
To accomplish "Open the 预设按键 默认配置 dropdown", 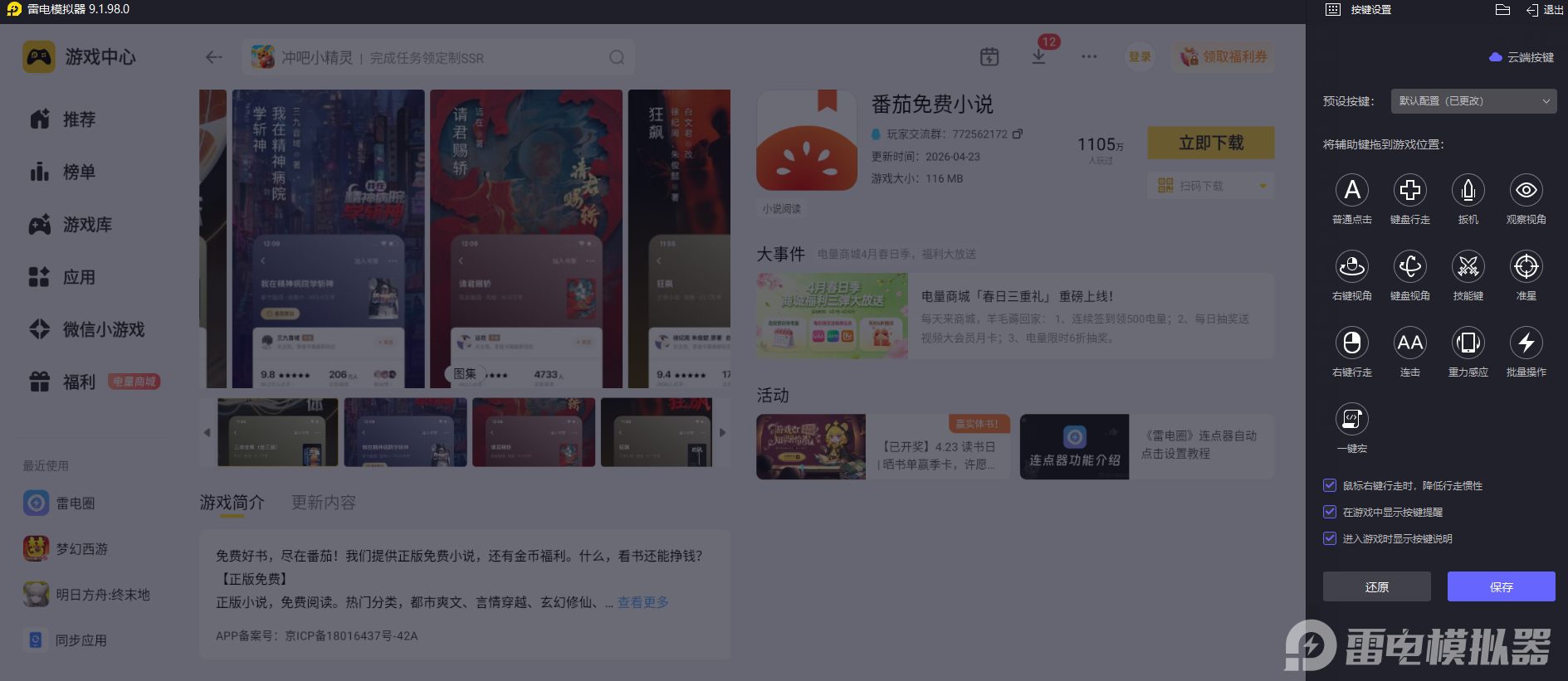I will 1473,101.
